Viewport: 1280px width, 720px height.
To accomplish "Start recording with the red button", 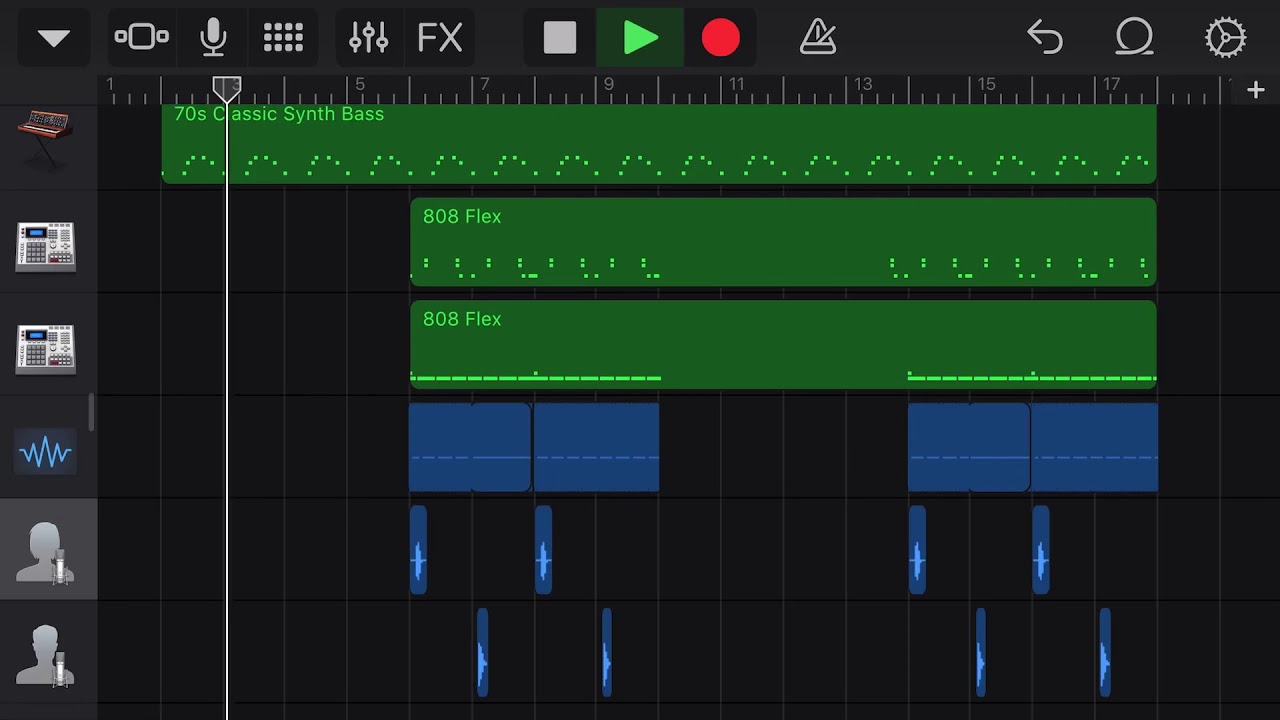I will [x=720, y=38].
